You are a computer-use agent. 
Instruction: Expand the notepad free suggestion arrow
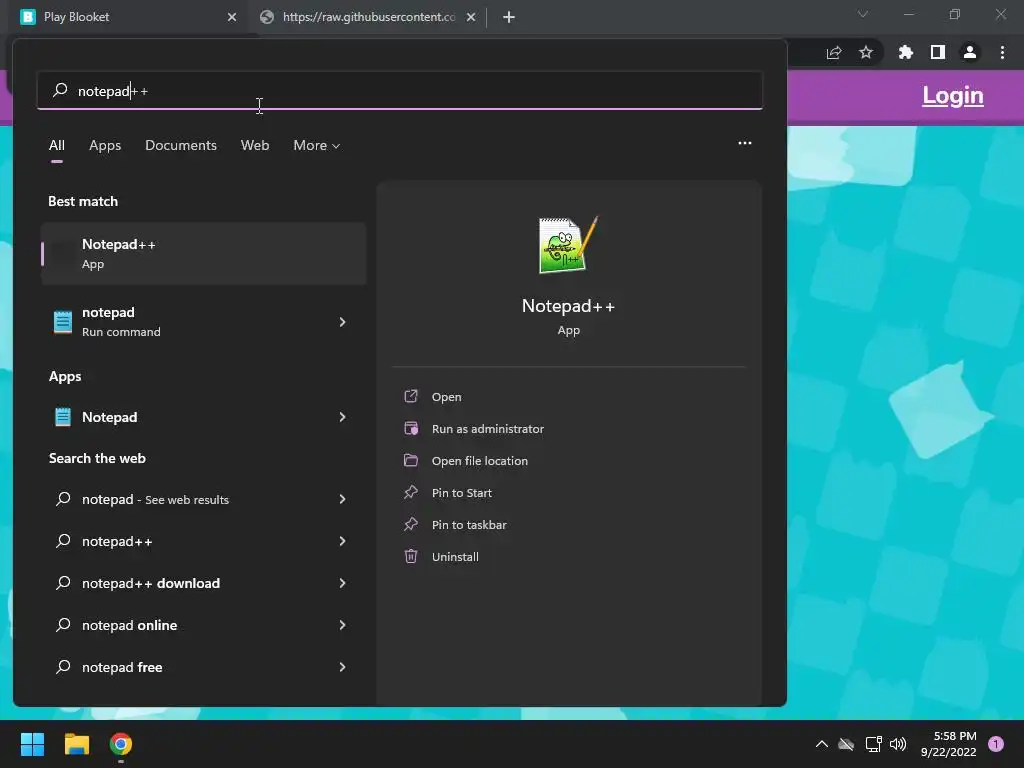(x=342, y=667)
